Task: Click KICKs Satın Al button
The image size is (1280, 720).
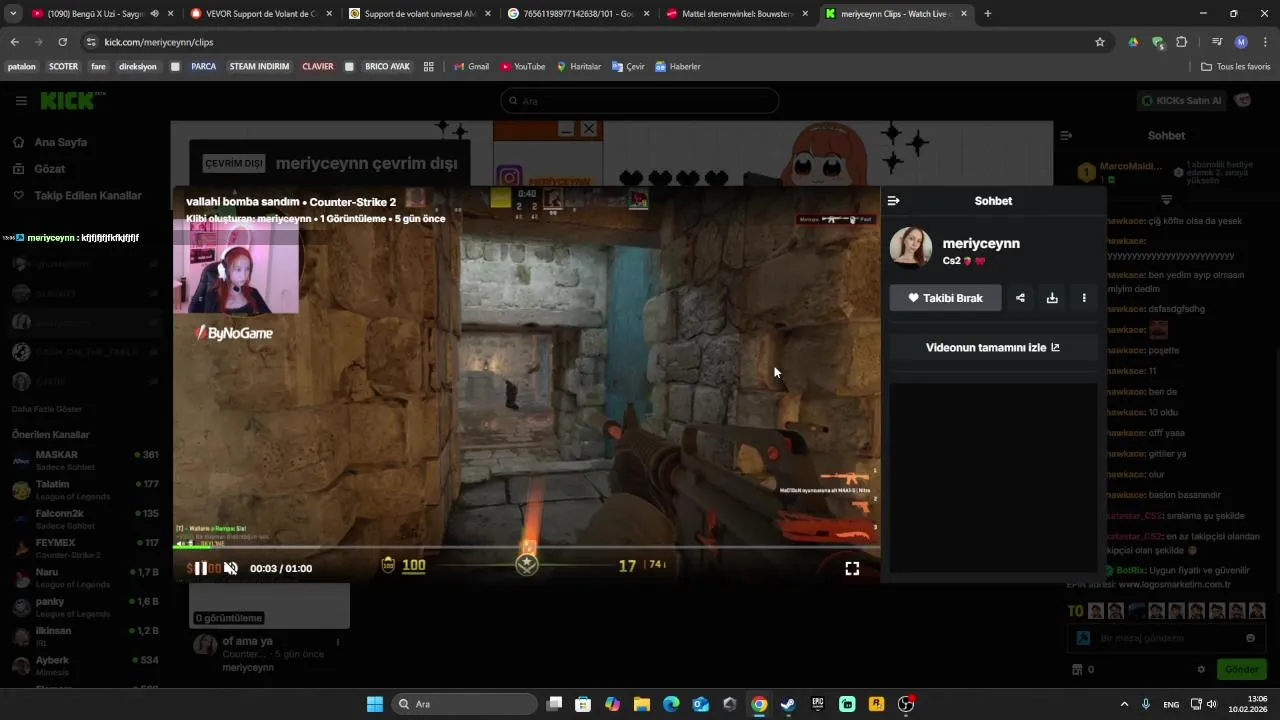Action: coord(1183,101)
